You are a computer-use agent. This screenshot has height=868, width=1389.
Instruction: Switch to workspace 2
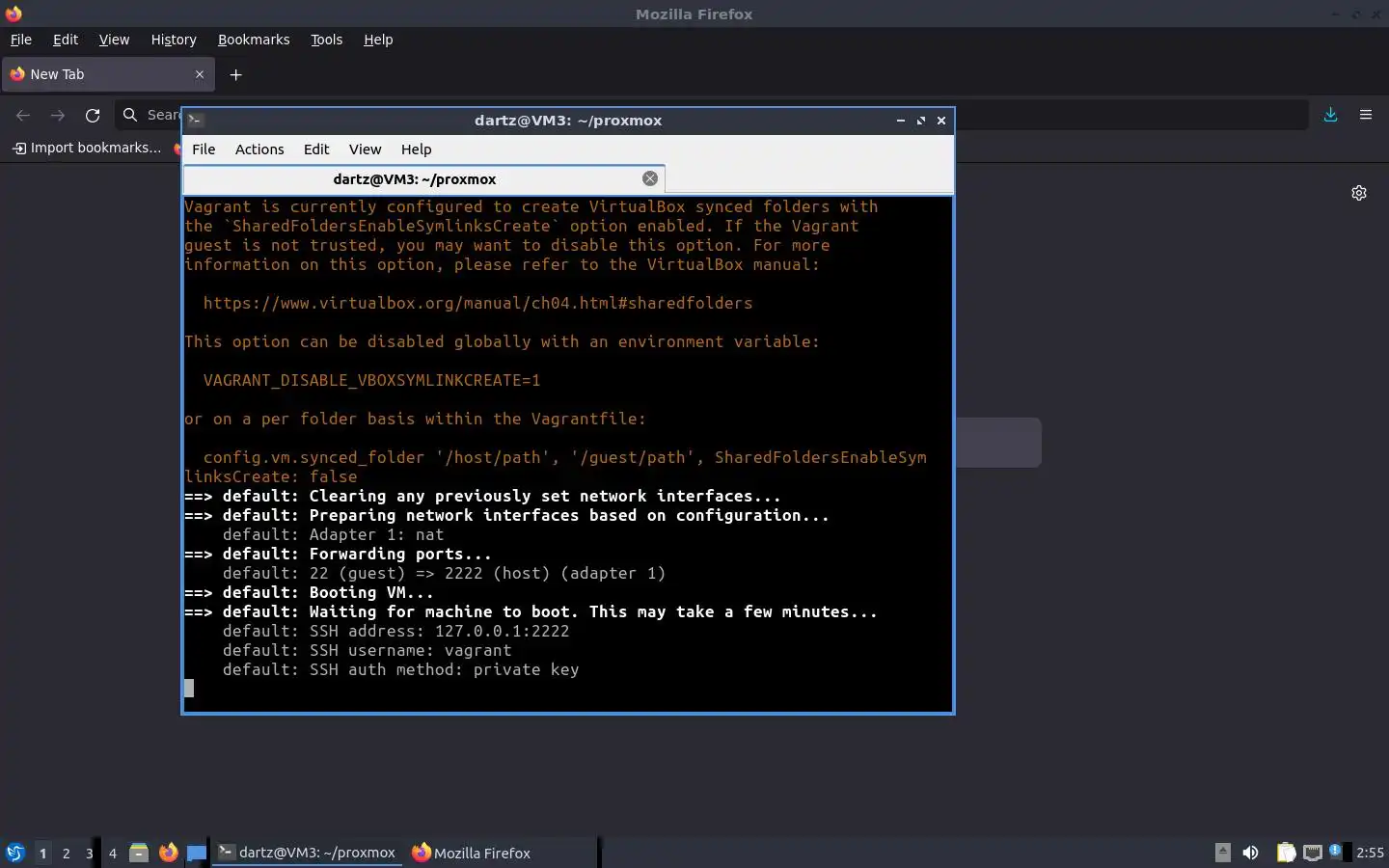[x=66, y=853]
